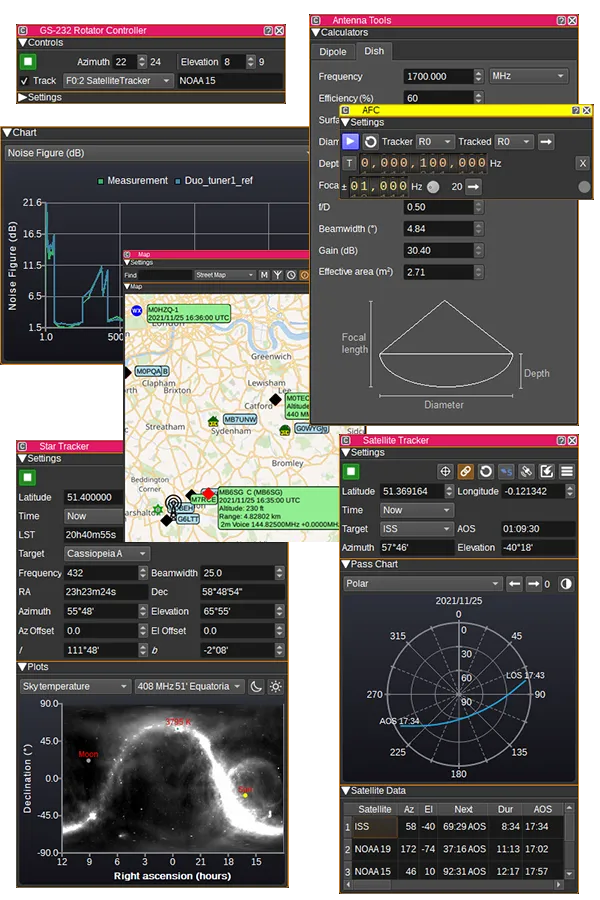Screen dimensions: 600x900
Task: Switch to the Dipole tab
Action: (333, 52)
